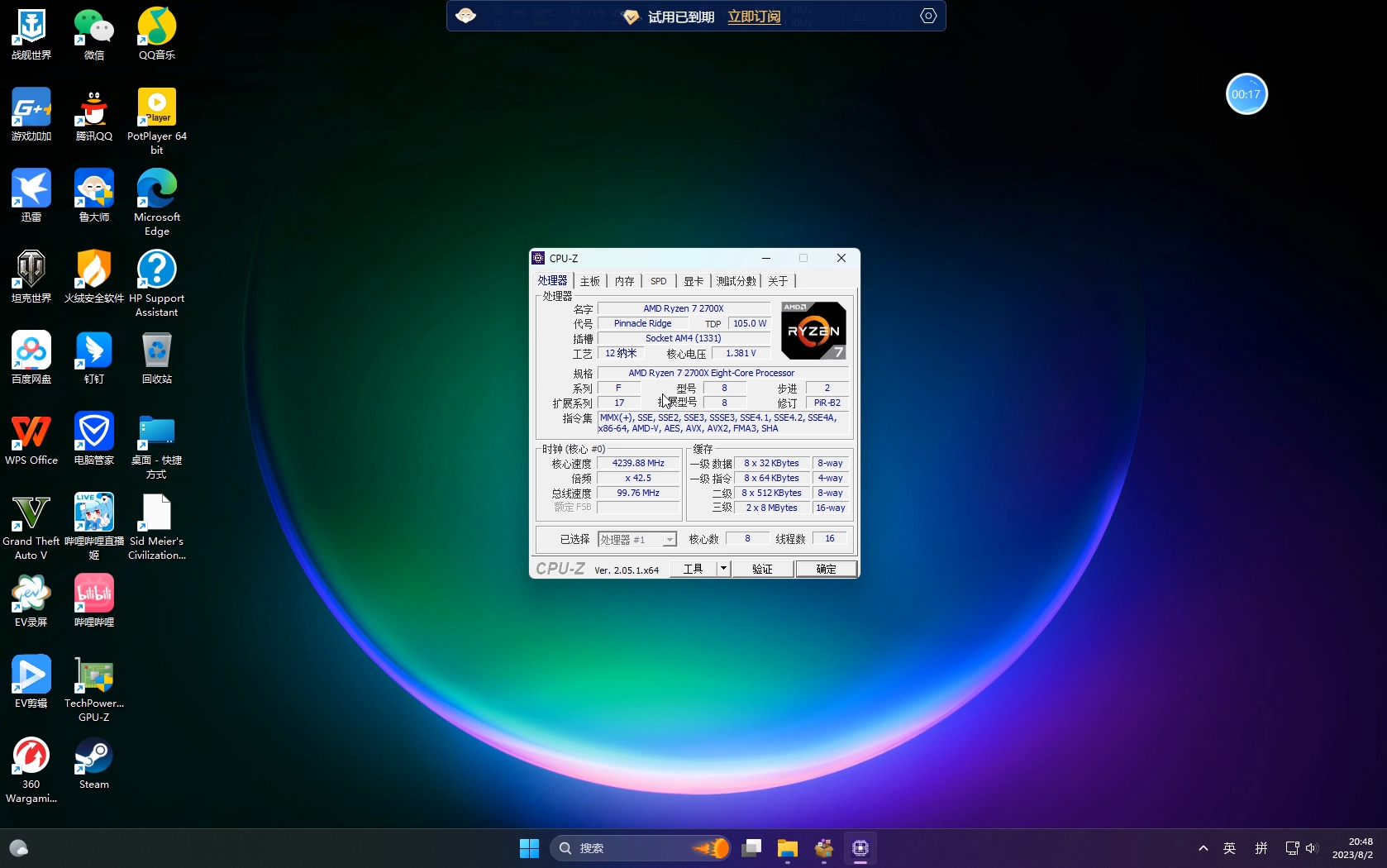Select the 桌面 - 快捷方式 folder icon
Image resolution: width=1387 pixels, height=868 pixels.
157,445
